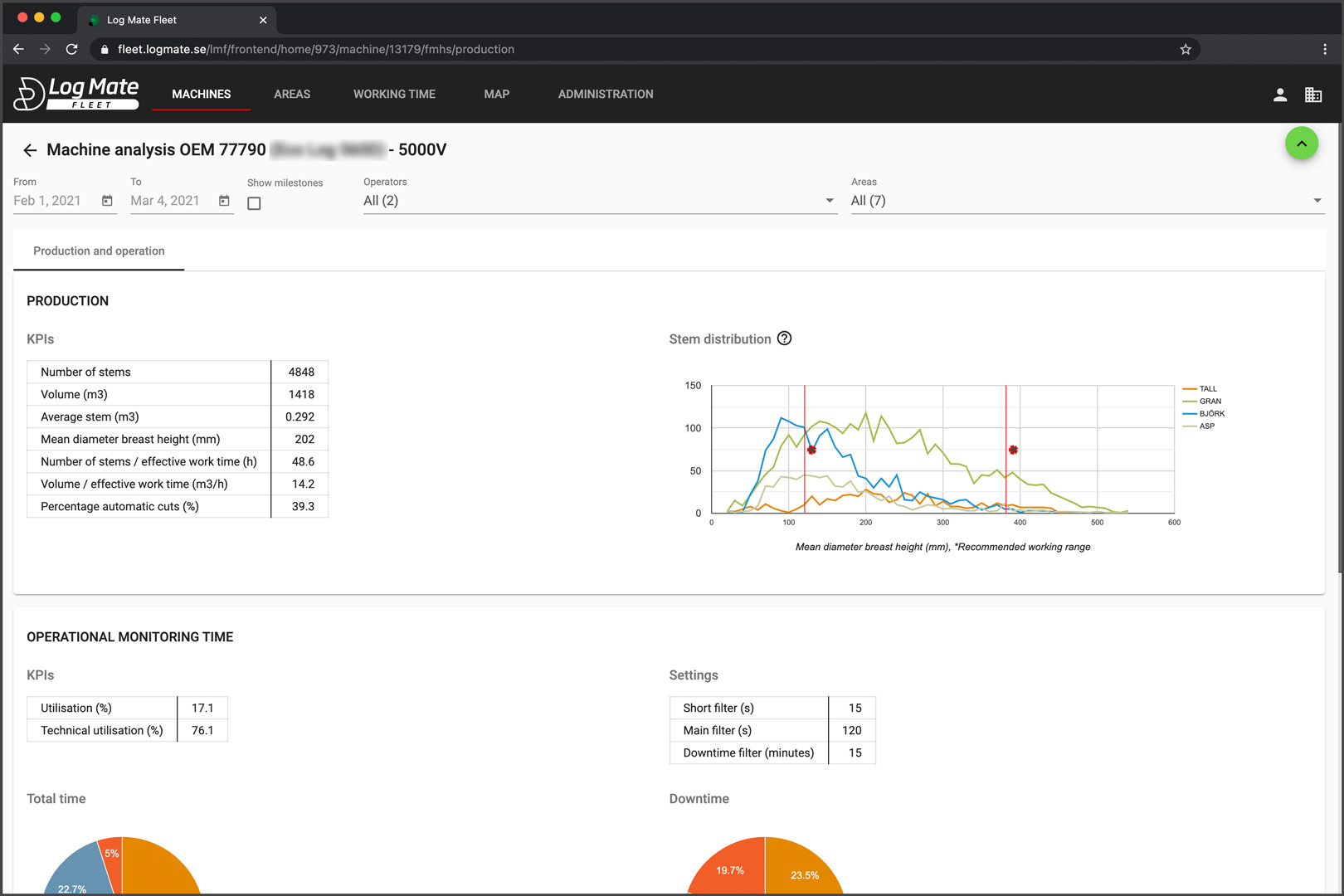
Task: Click the right red working range marker
Action: point(1013,450)
